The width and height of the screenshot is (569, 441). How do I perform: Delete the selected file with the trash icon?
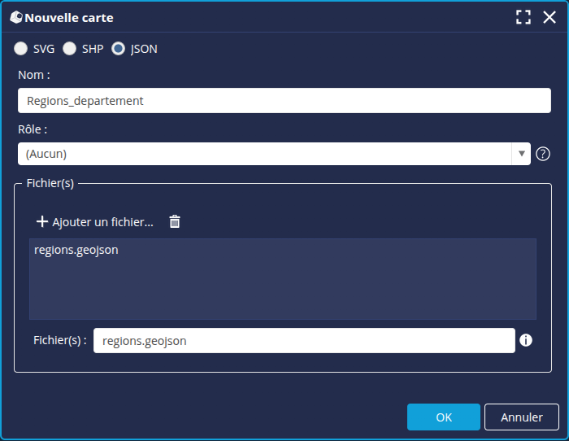coord(175,222)
